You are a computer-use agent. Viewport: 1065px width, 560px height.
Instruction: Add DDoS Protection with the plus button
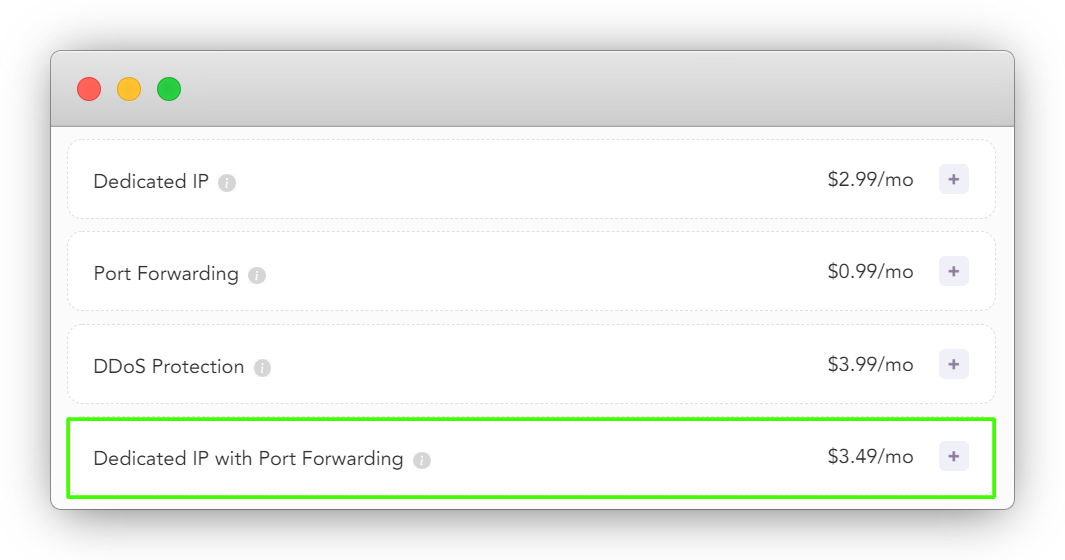click(954, 364)
